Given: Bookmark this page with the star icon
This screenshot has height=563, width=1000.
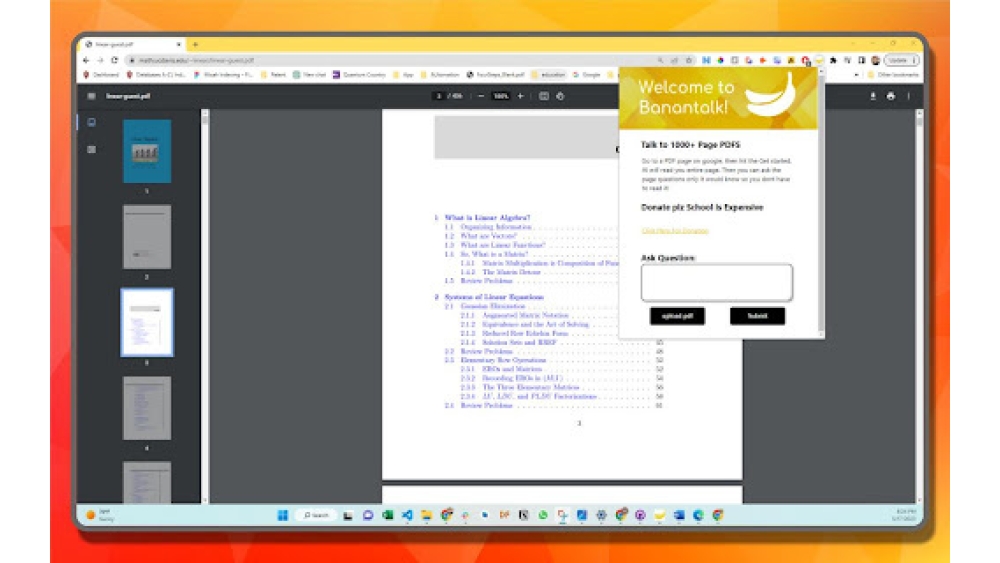Looking at the screenshot, I should (x=689, y=60).
